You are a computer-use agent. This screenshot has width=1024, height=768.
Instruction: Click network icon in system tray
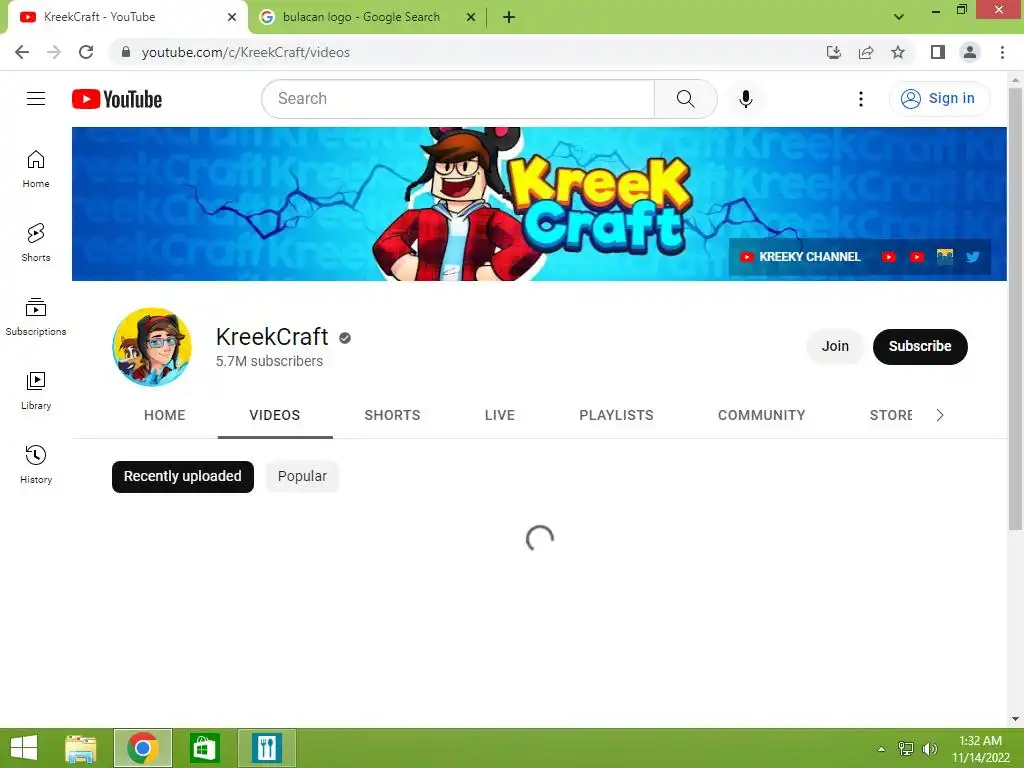pos(906,749)
